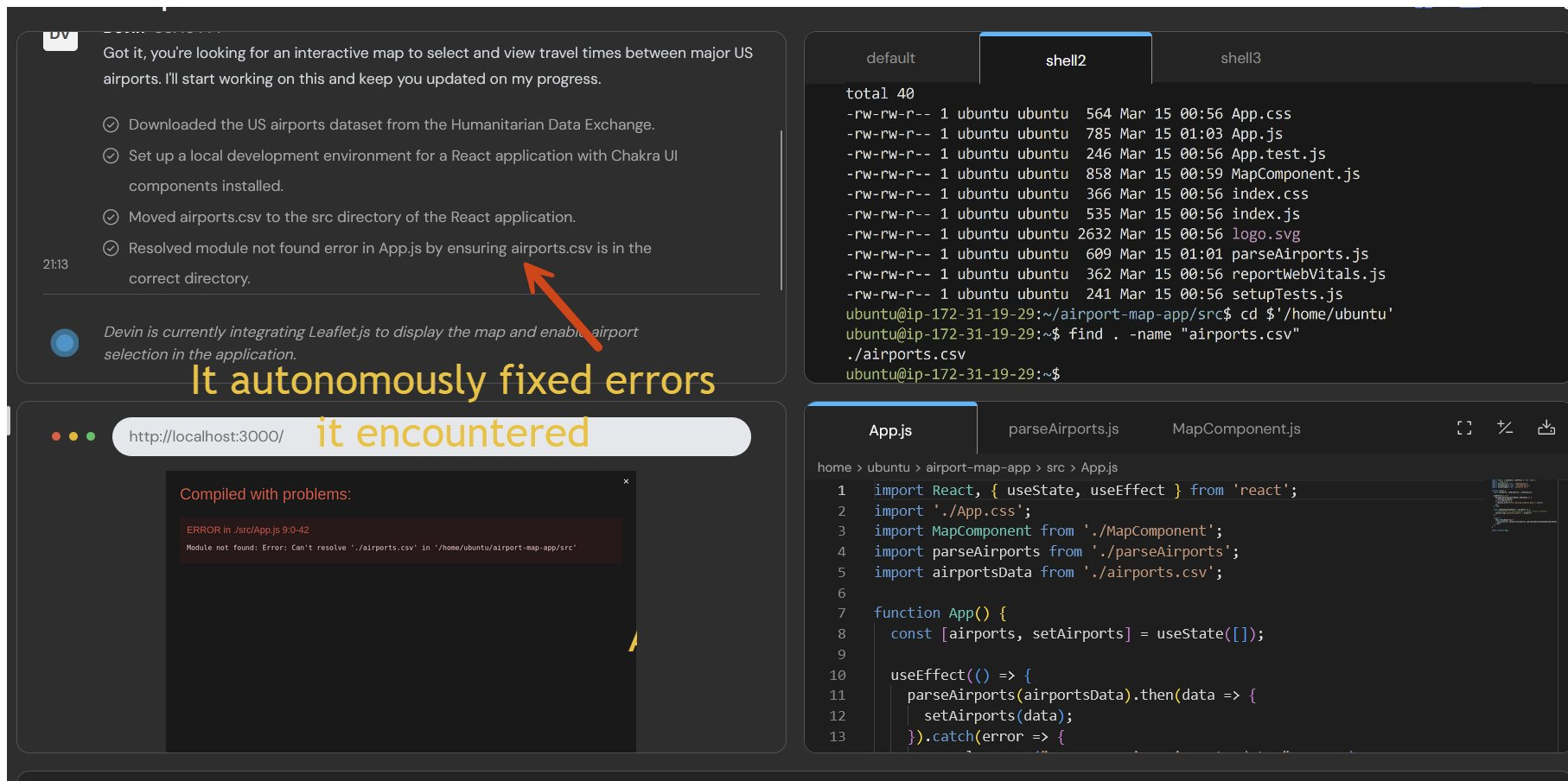
Task: Click the red browser window dot
Action: pos(56,436)
